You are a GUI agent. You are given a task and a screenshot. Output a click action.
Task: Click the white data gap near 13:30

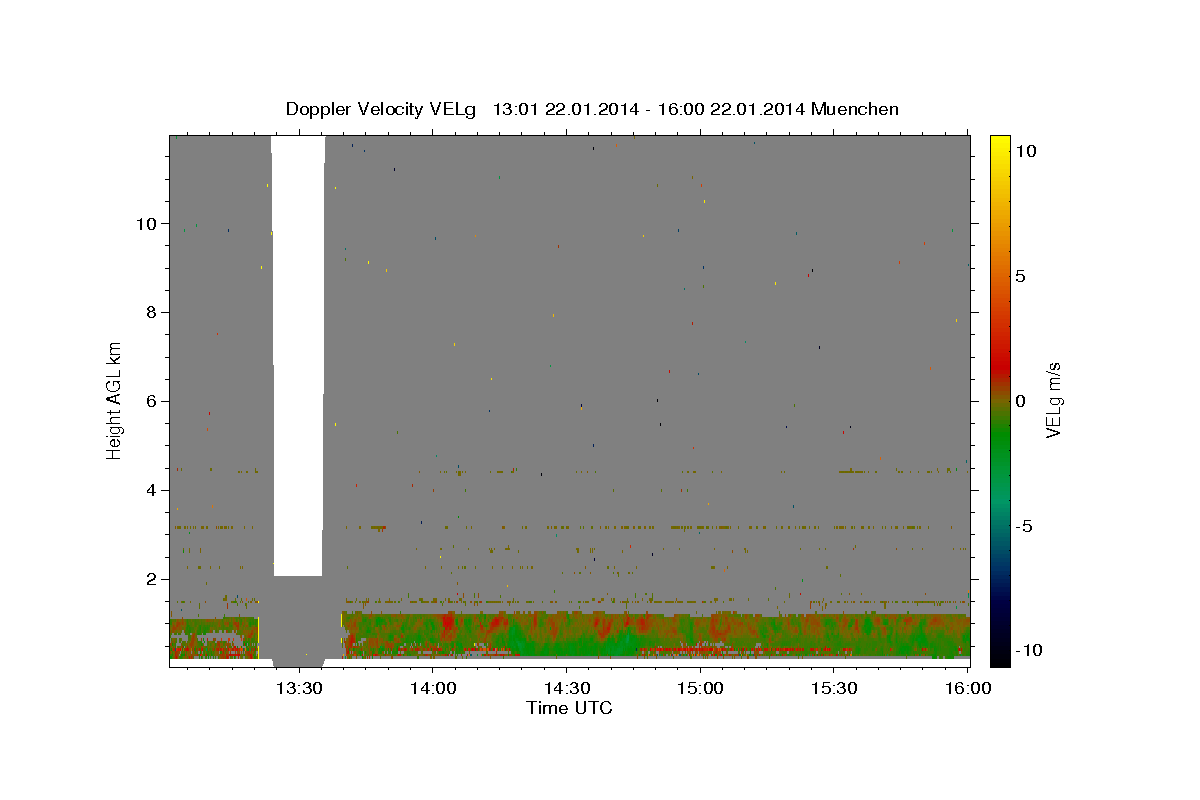coord(298,355)
